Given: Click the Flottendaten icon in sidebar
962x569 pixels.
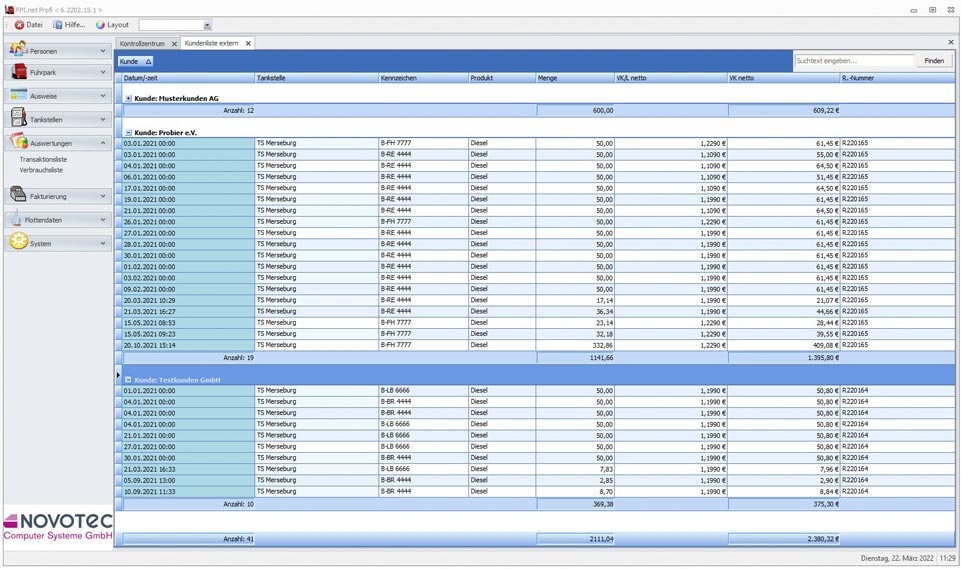Looking at the screenshot, I should click(16, 219).
